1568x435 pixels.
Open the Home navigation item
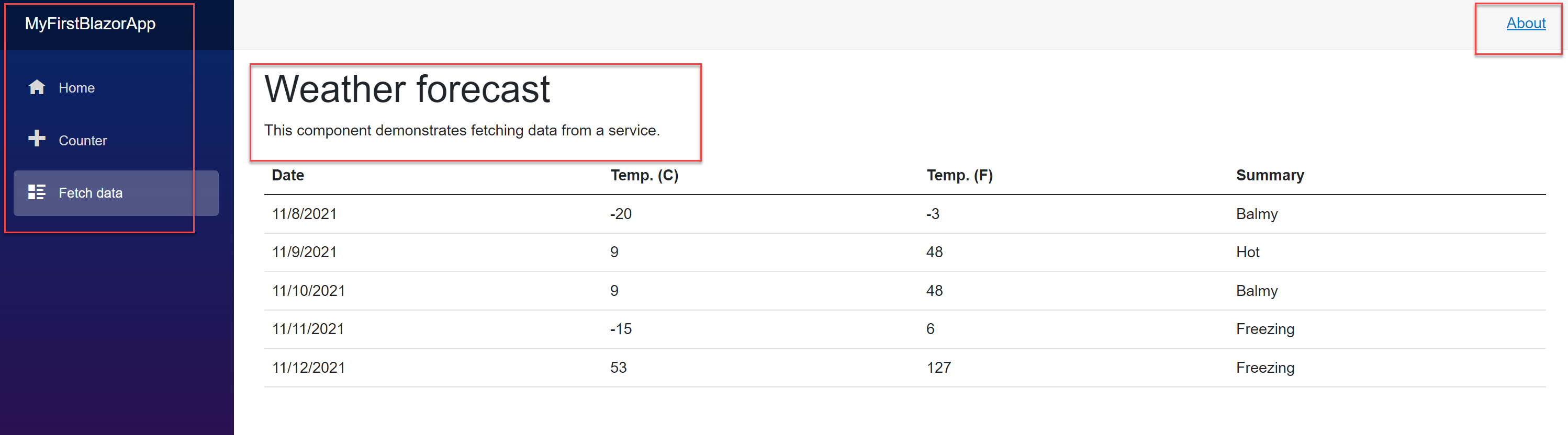pyautogui.click(x=76, y=88)
